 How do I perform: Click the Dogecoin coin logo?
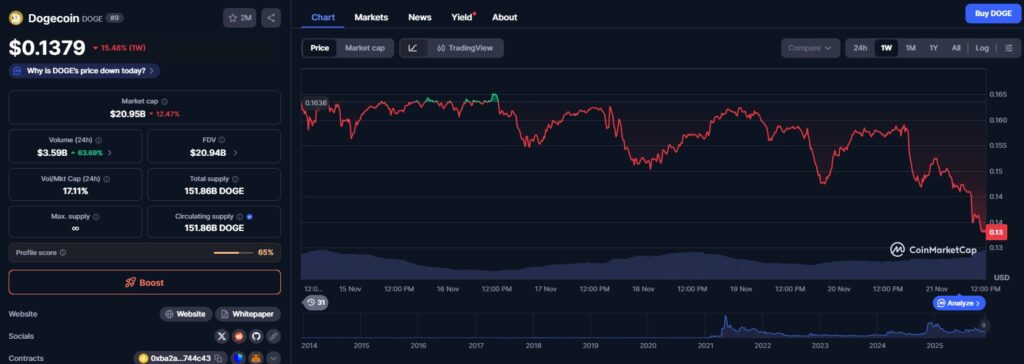coord(16,18)
